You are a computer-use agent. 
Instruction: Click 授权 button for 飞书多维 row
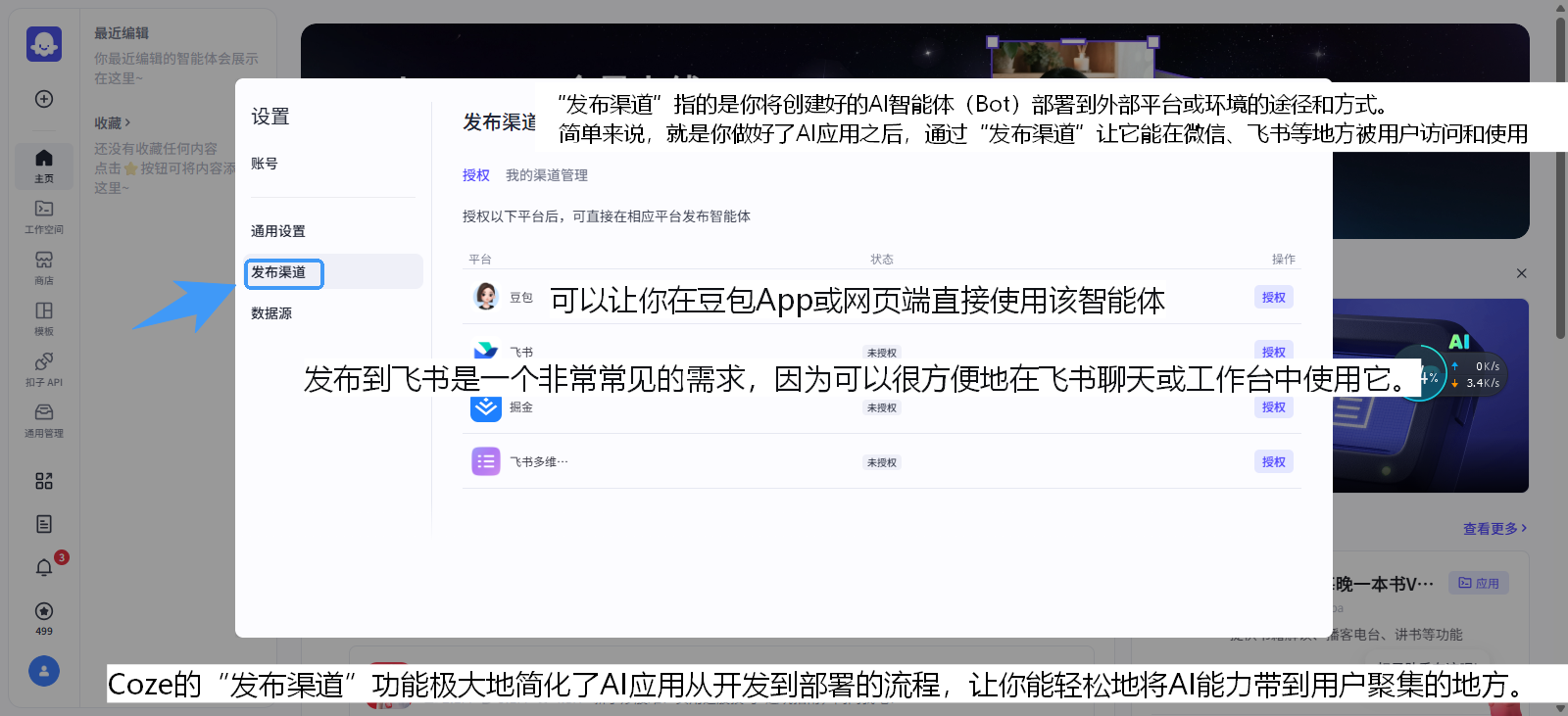point(1274,461)
